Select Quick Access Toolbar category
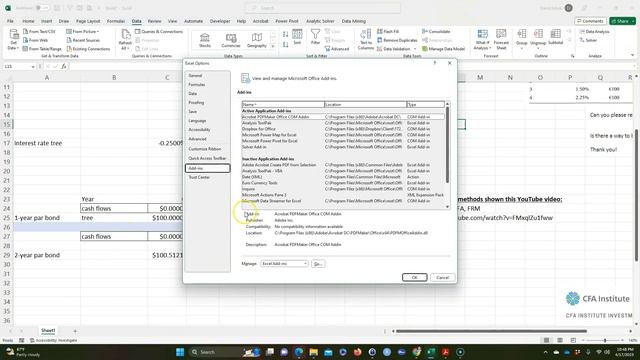This screenshot has width=640, height=360. [207, 158]
